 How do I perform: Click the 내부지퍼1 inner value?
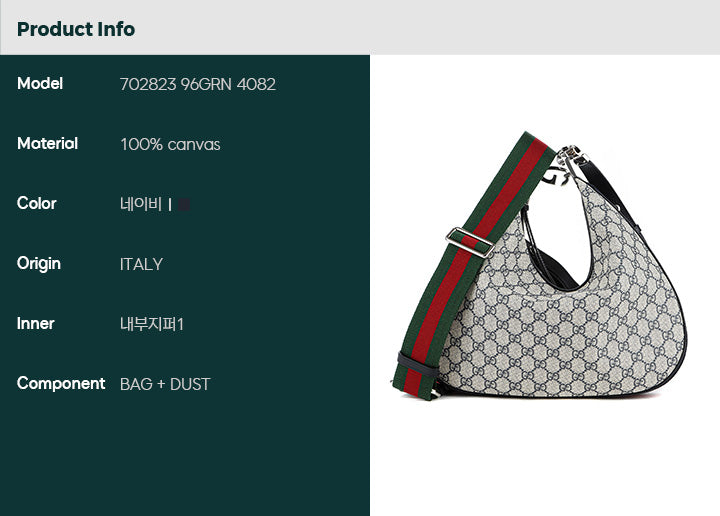click(x=152, y=324)
